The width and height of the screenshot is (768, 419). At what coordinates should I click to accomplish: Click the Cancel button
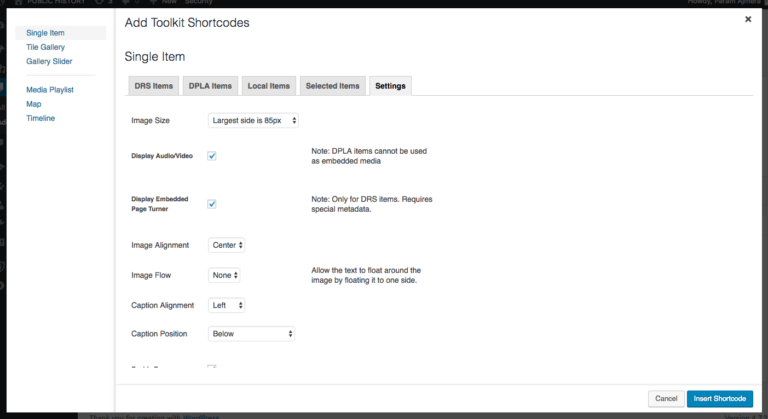(666, 398)
